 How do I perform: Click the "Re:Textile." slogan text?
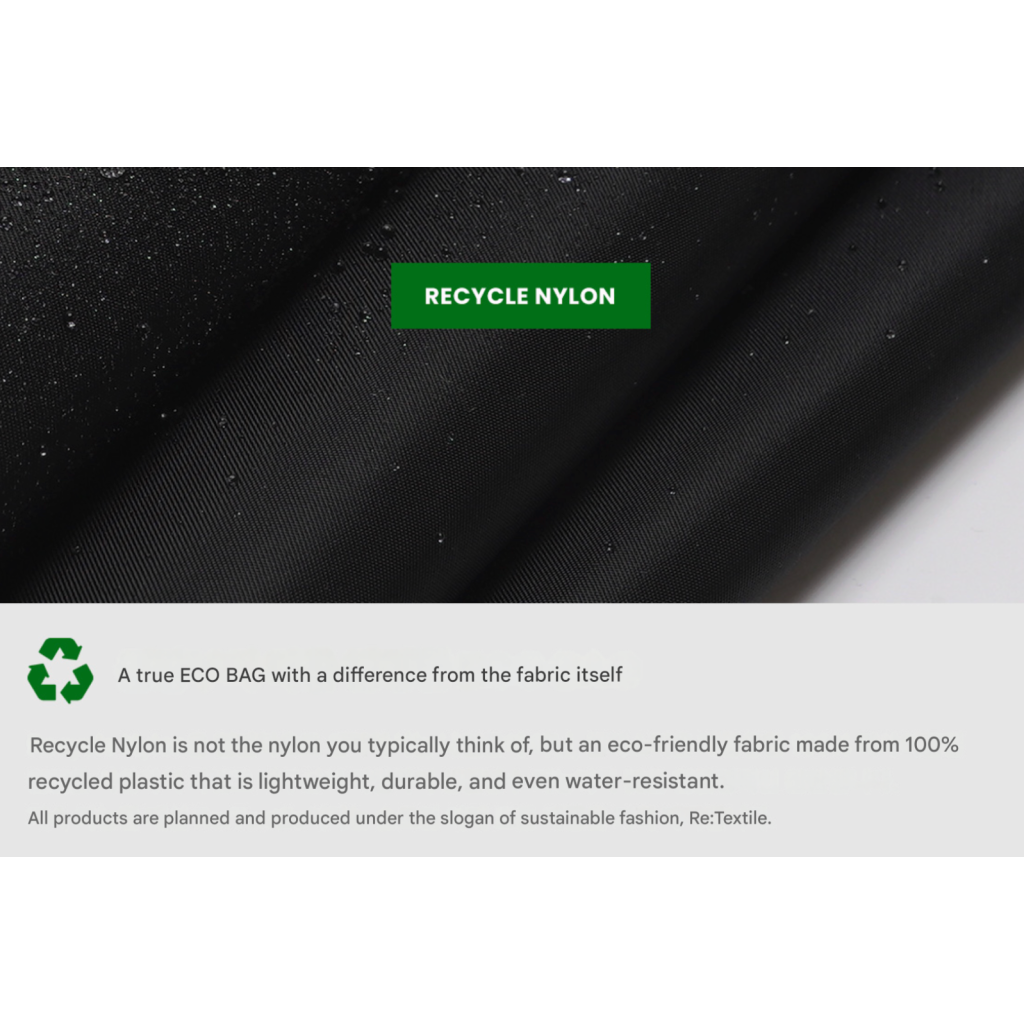730,818
